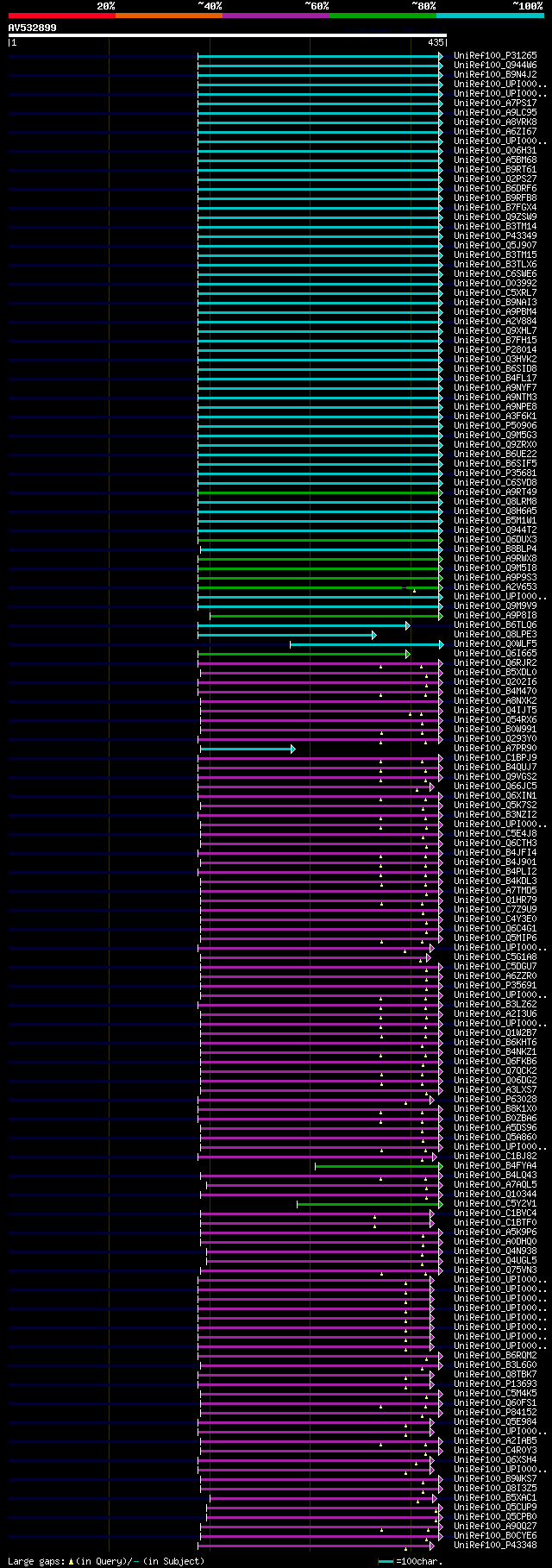Select hit label UniRef100_B9WKS7

[x=495, y=1479]
